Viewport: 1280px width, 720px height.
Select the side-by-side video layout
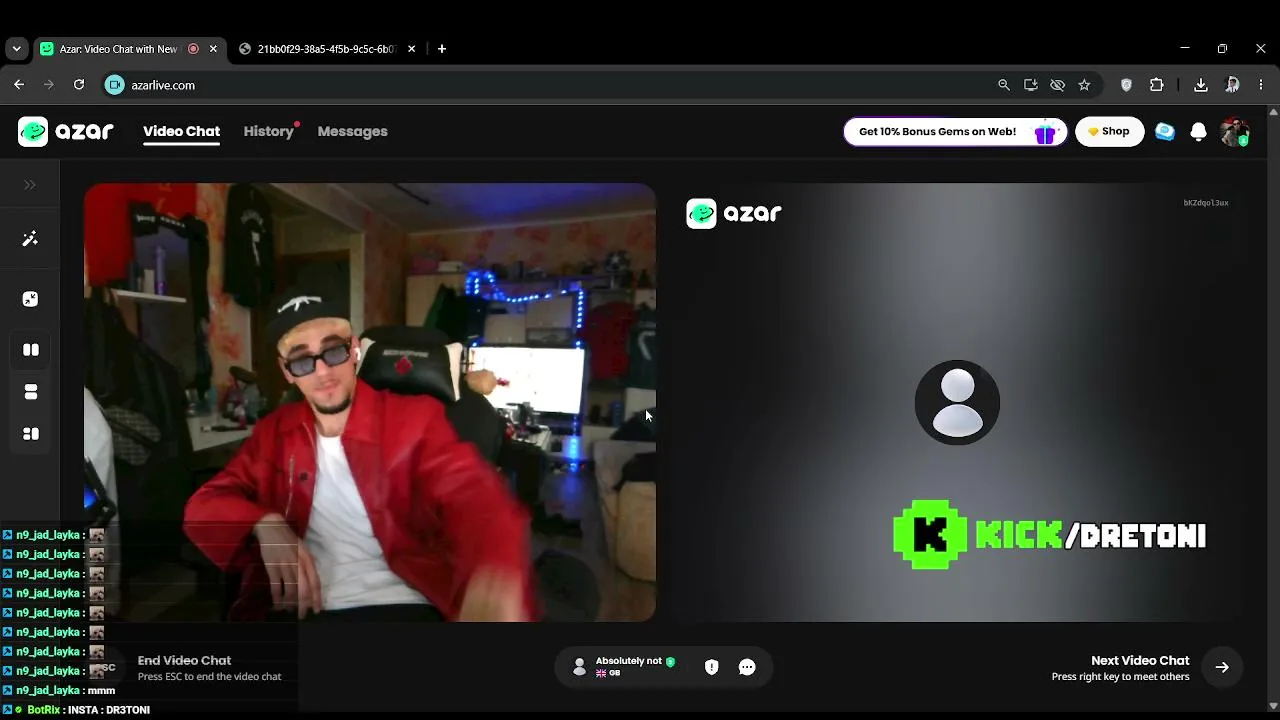[31, 350]
